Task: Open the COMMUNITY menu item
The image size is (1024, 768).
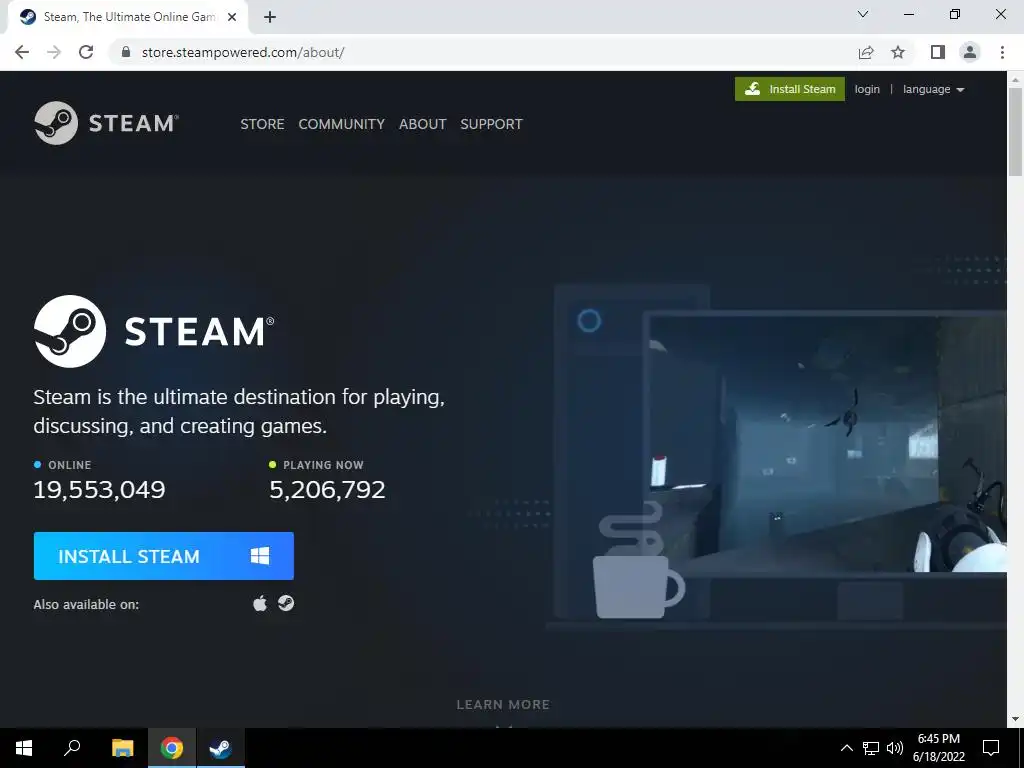Action: click(x=342, y=124)
